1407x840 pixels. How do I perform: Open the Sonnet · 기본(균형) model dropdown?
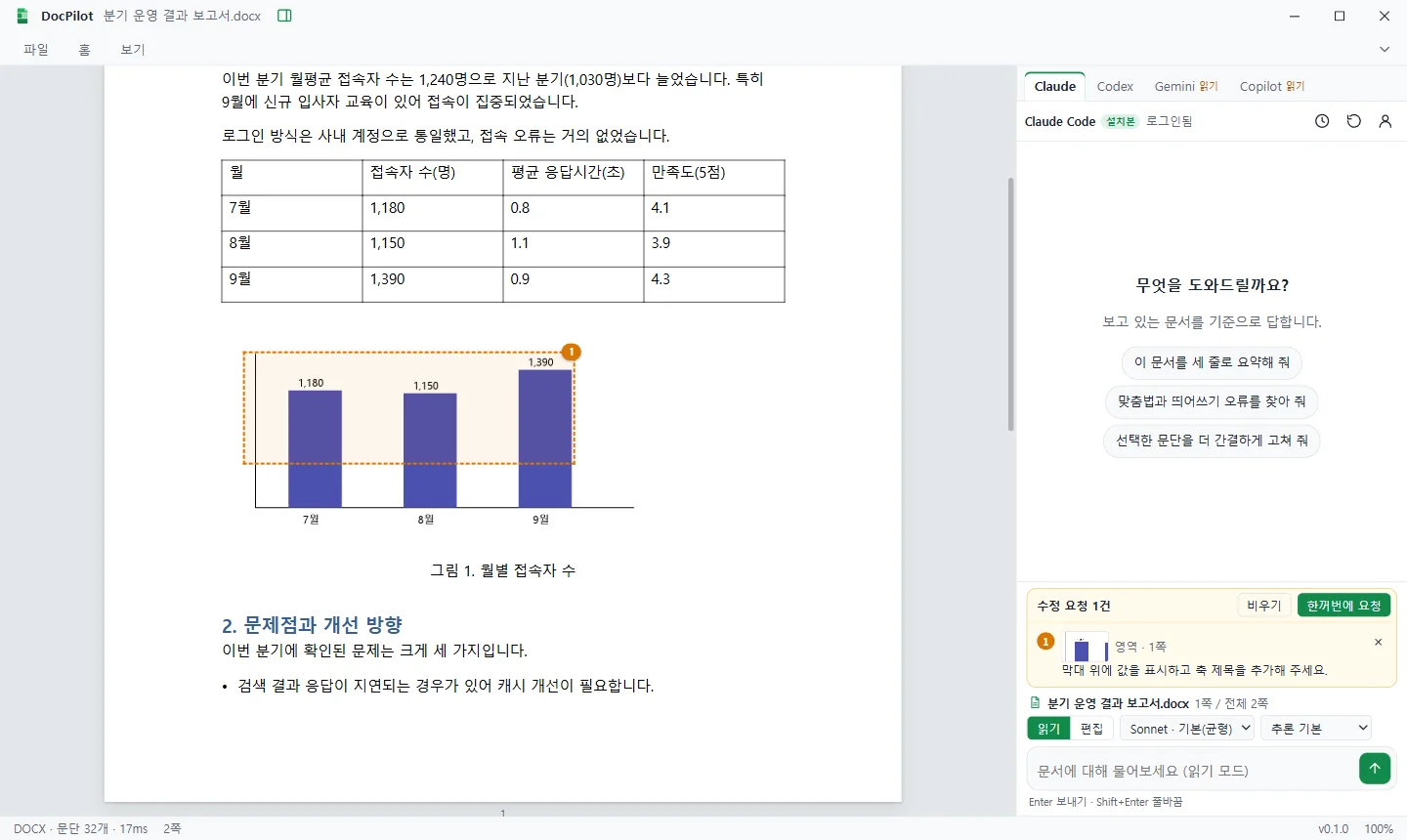(x=1187, y=729)
